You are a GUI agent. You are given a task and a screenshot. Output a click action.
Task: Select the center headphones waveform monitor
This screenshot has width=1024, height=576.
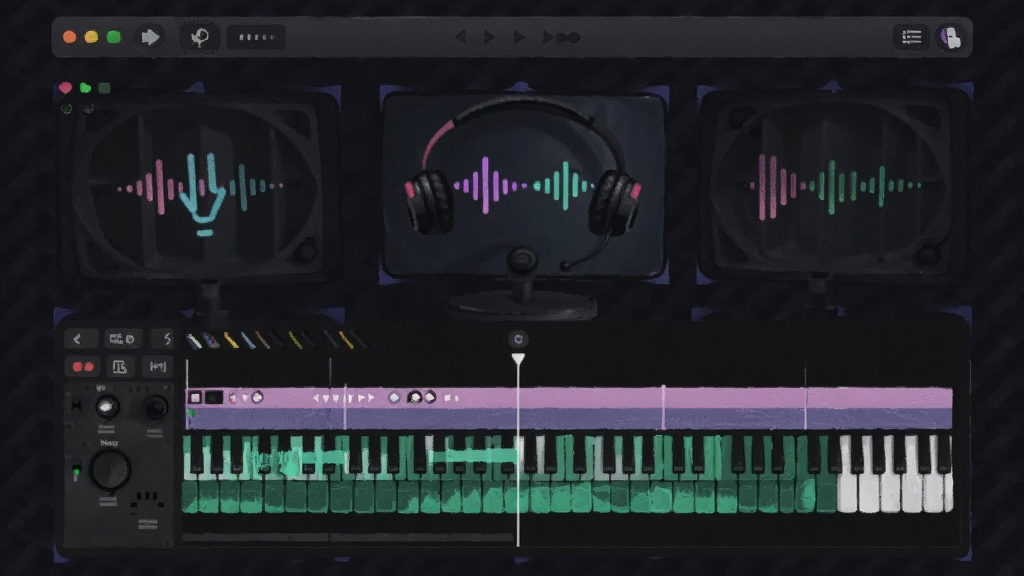[x=522, y=186]
